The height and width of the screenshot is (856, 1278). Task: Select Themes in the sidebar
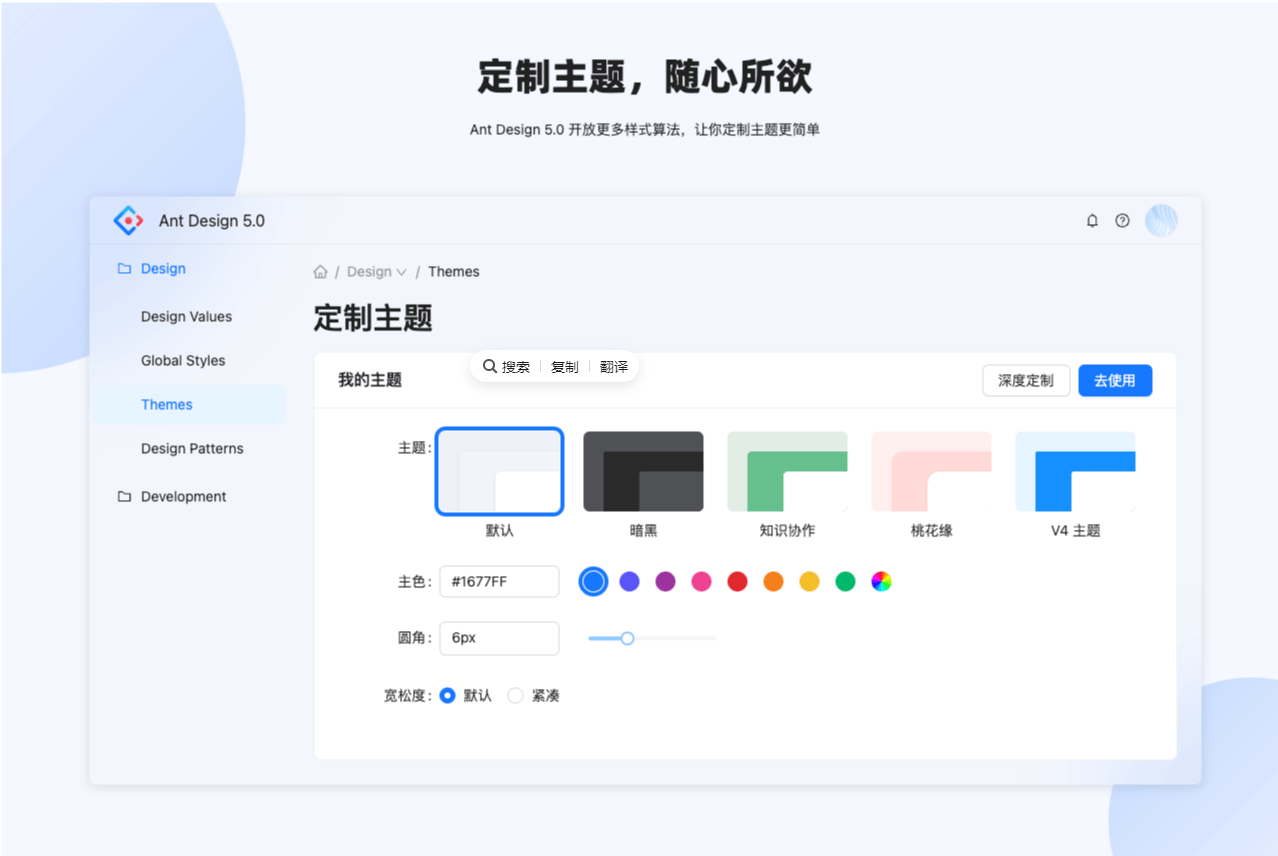pos(189,404)
